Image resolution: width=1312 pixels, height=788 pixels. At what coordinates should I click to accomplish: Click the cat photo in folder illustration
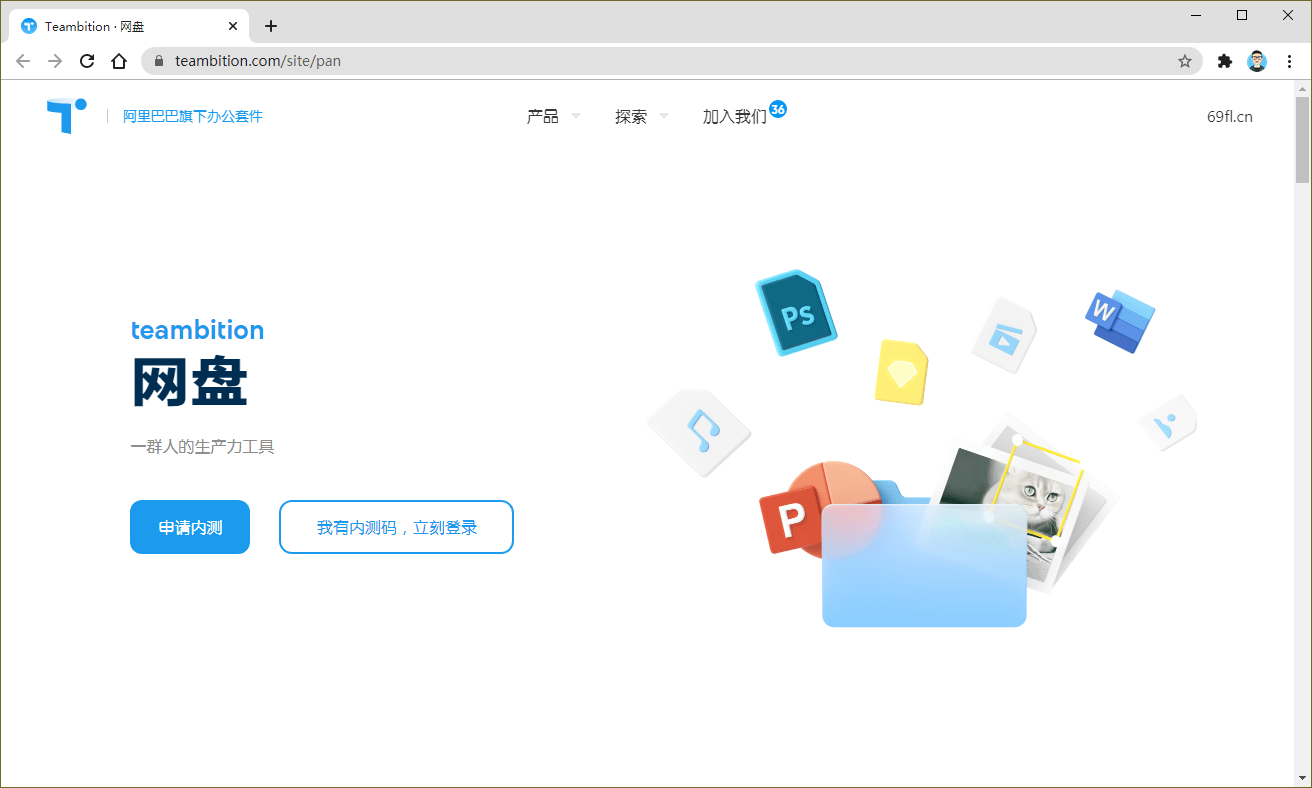click(x=1041, y=498)
